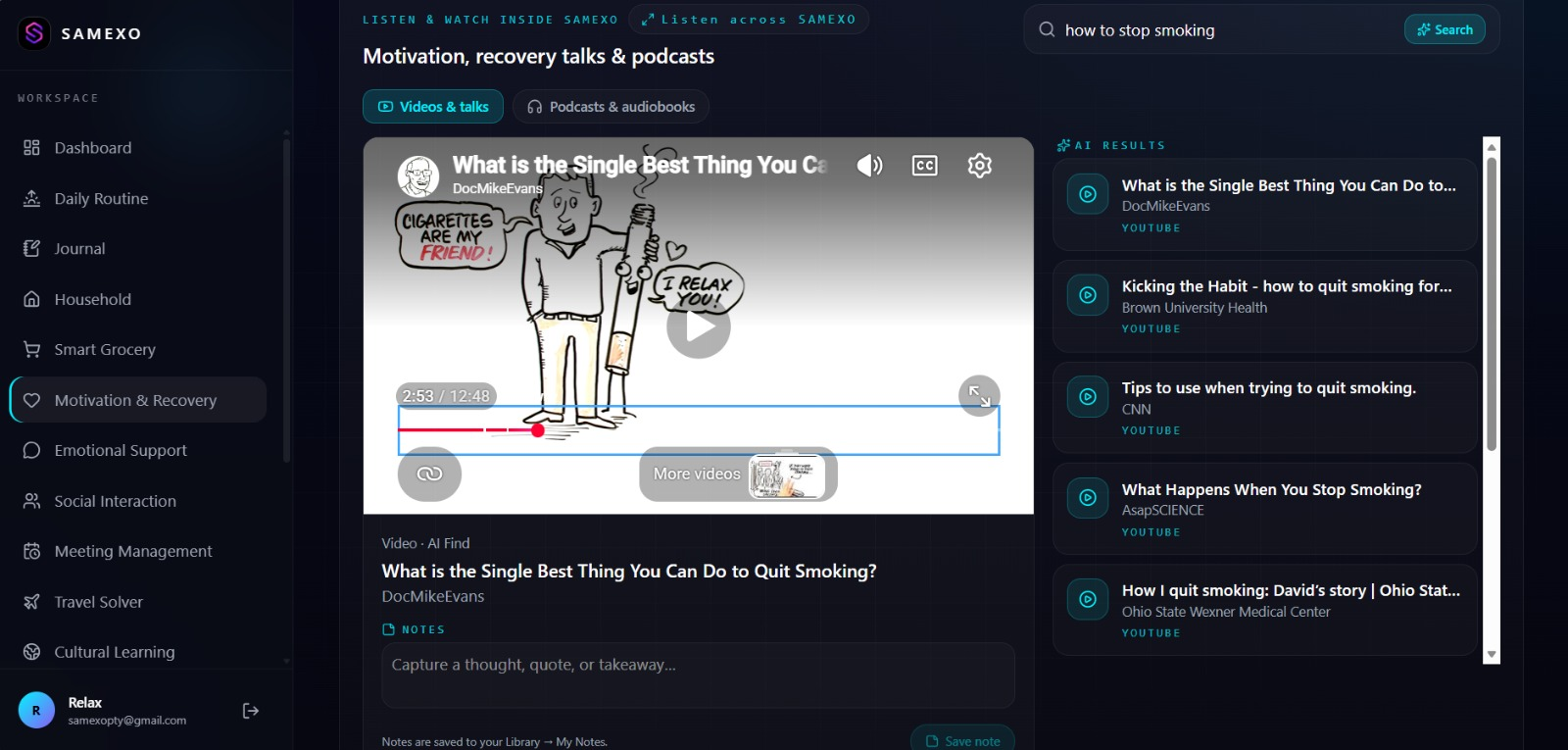Click the SAMEXO logo icon
The width and height of the screenshot is (1568, 750).
tap(34, 33)
